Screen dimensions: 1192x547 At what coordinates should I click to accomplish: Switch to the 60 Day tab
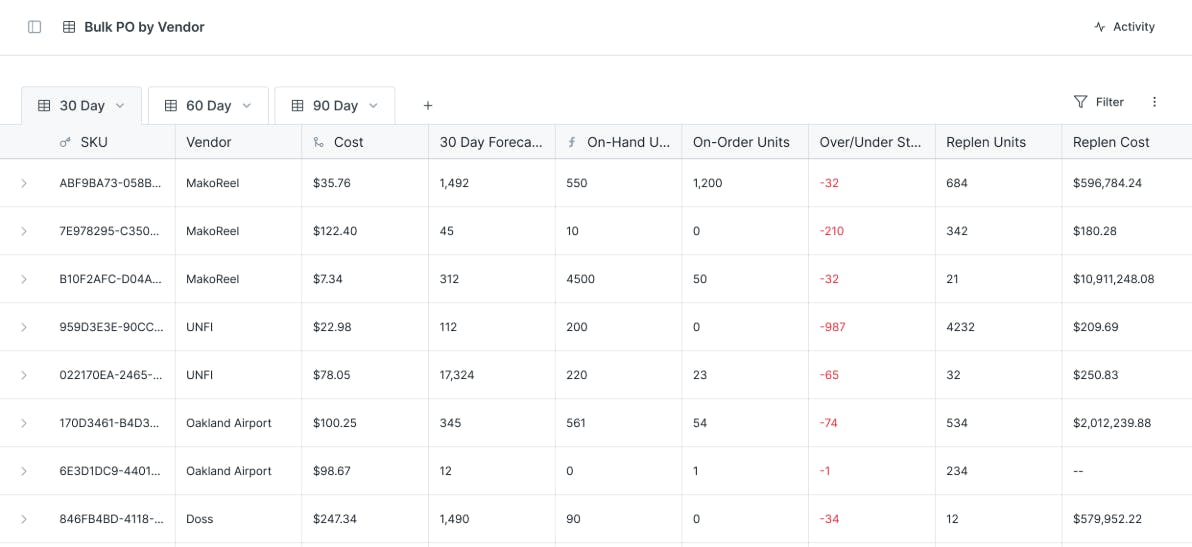(208, 105)
